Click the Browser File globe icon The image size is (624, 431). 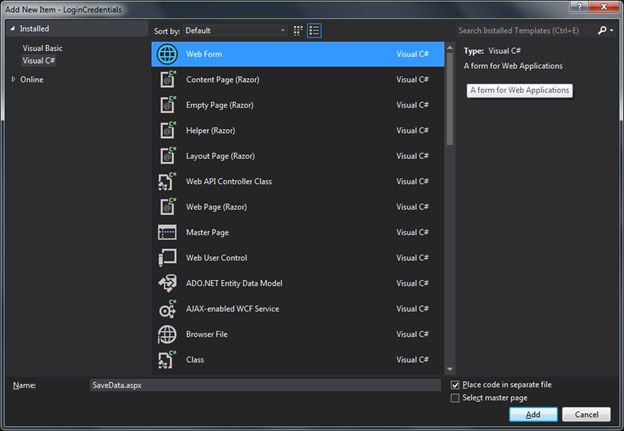(167, 334)
